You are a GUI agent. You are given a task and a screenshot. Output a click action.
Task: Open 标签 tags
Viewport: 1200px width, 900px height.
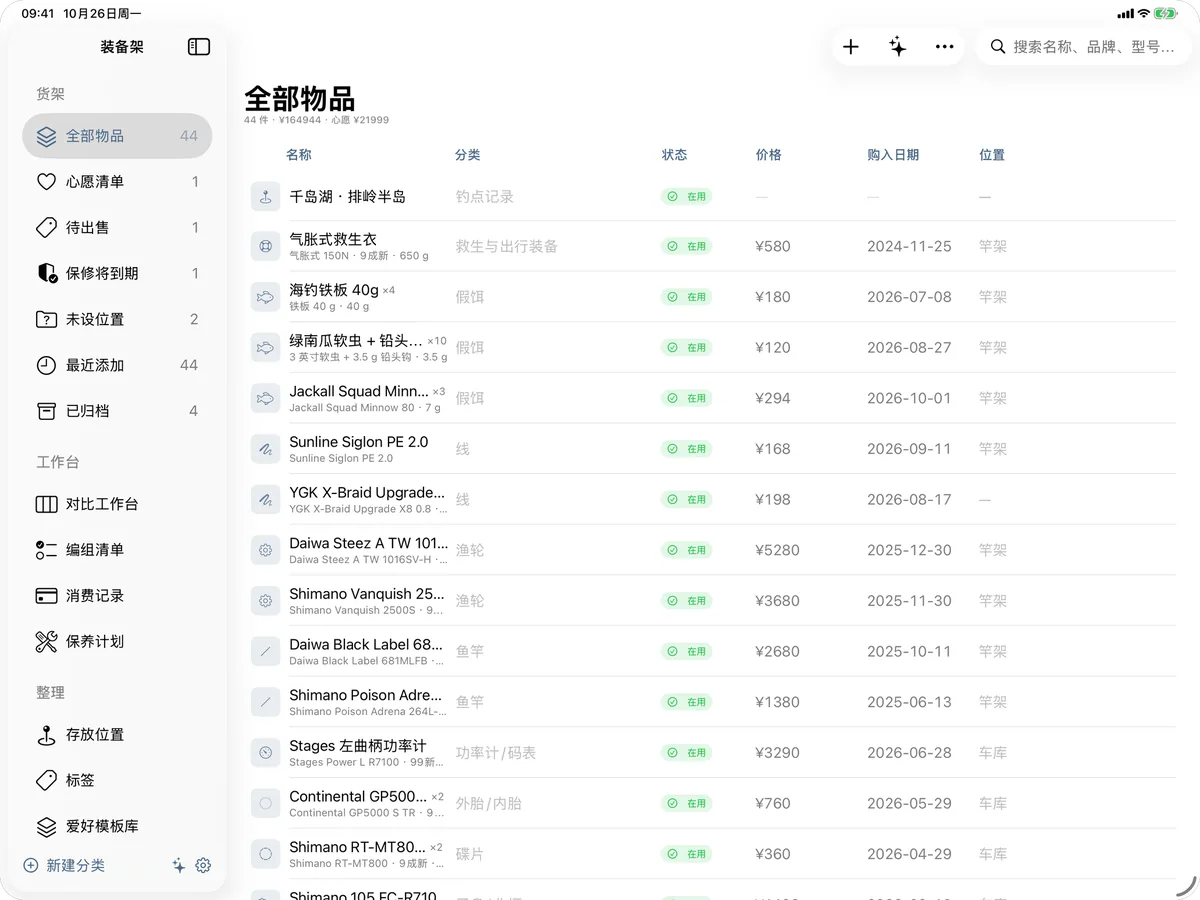pos(117,781)
